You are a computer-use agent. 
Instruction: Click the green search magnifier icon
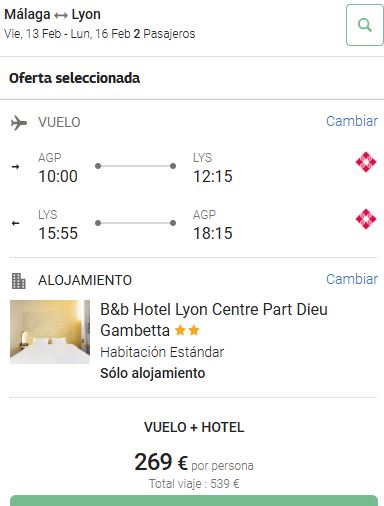(x=365, y=25)
